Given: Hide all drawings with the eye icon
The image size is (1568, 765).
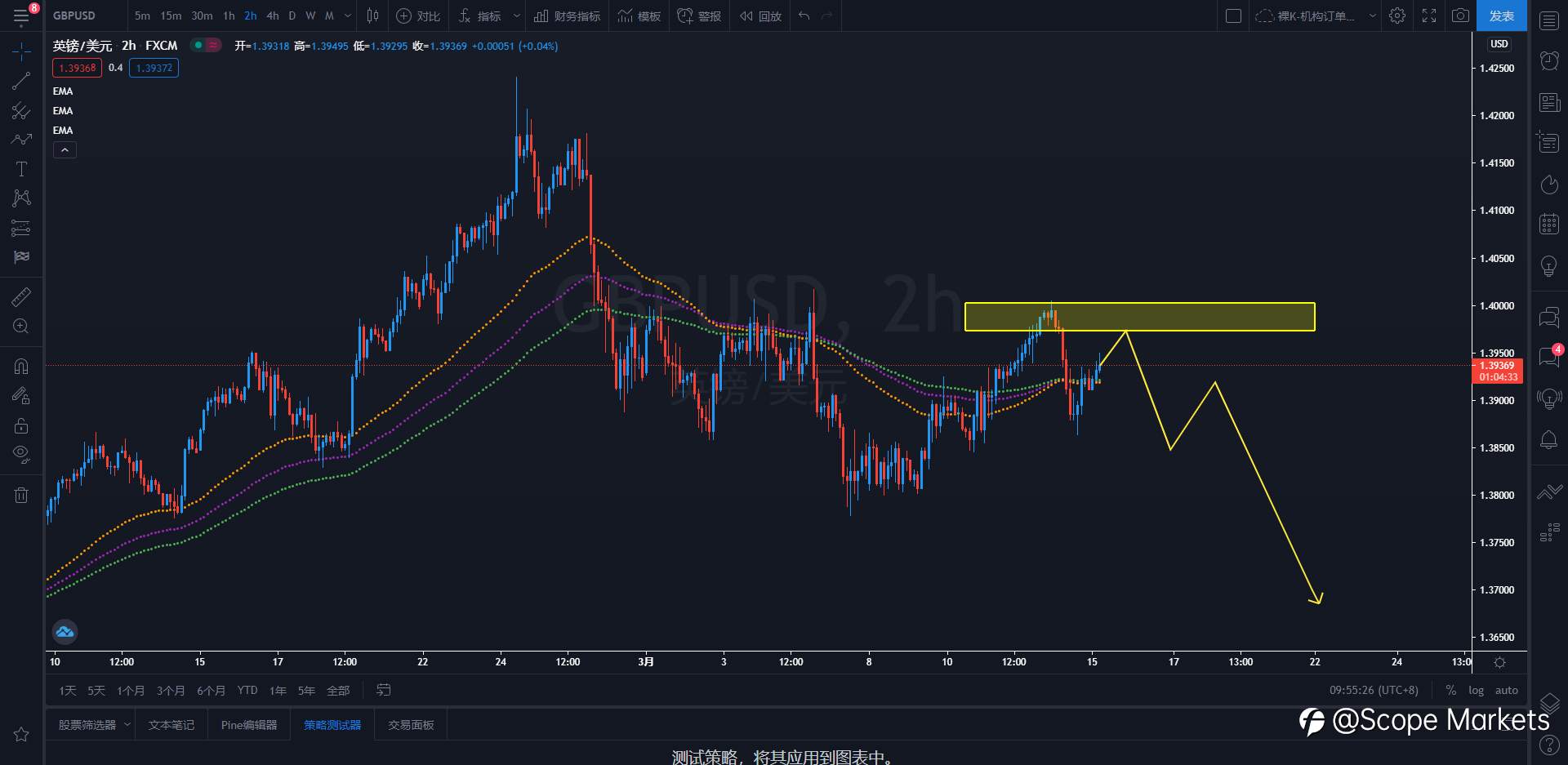Looking at the screenshot, I should coord(22,454).
